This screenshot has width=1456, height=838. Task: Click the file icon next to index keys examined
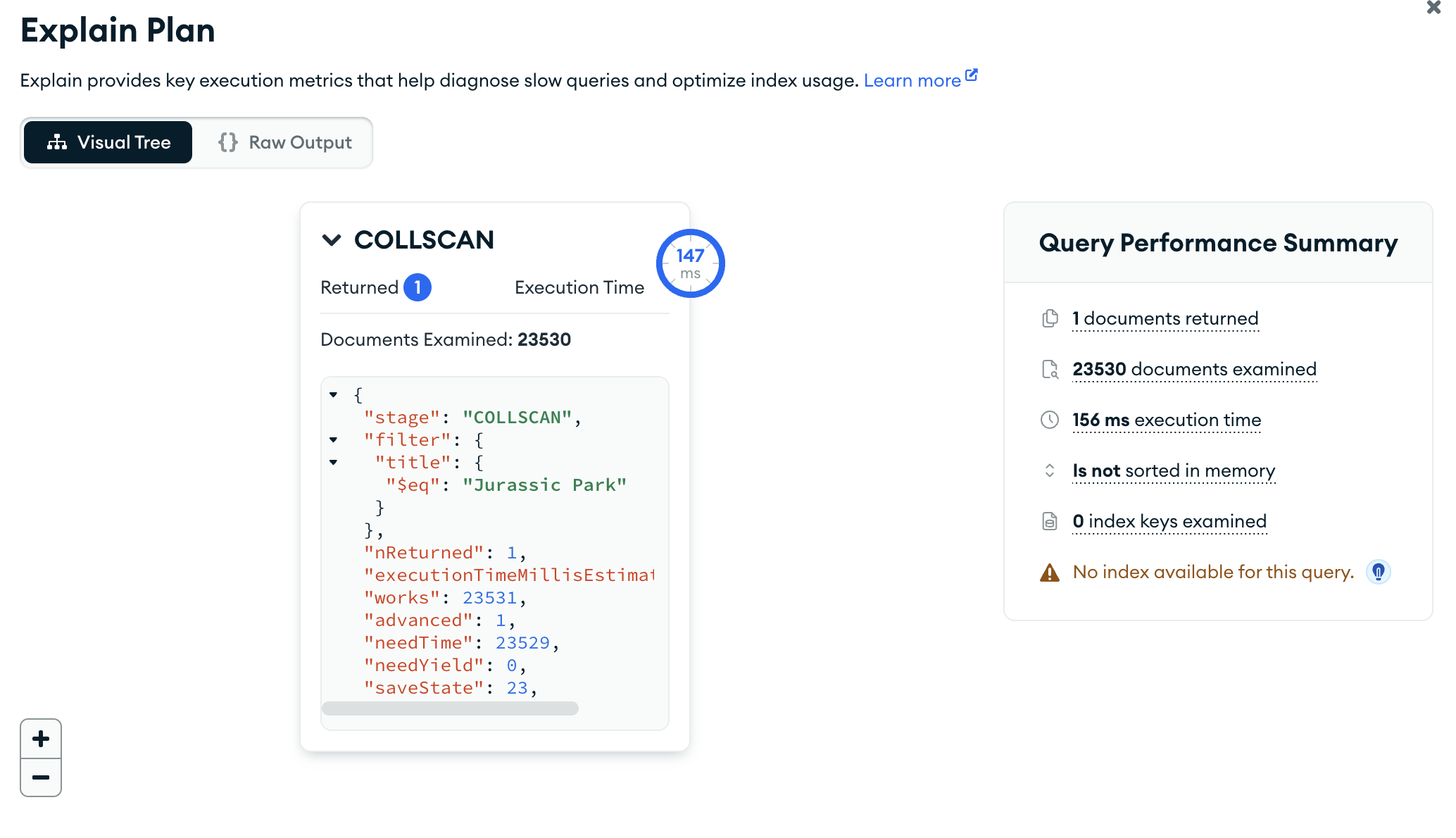(1050, 521)
